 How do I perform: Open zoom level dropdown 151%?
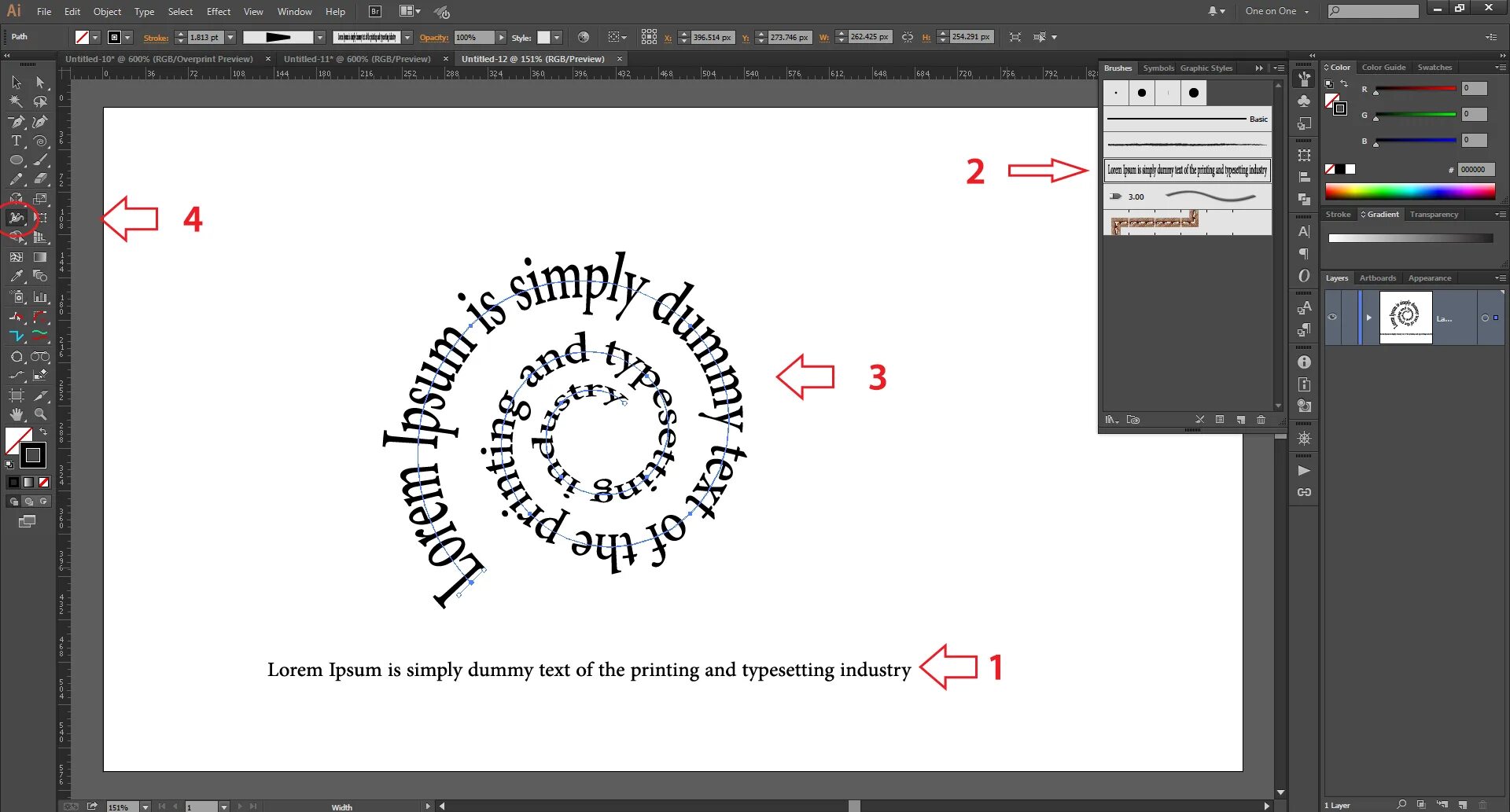coord(145,806)
